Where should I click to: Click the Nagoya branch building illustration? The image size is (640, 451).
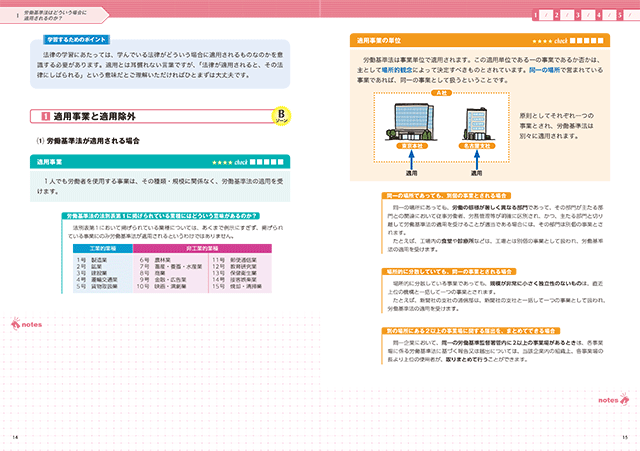[474, 126]
